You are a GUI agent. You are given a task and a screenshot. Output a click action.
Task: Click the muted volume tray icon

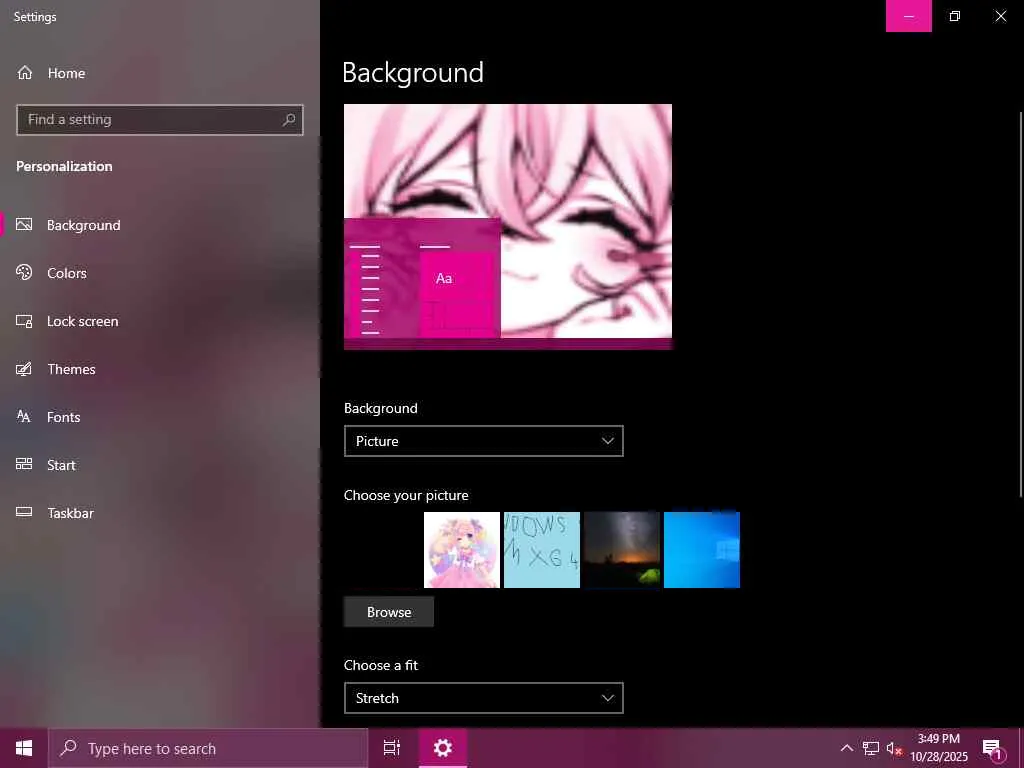pyautogui.click(x=894, y=748)
